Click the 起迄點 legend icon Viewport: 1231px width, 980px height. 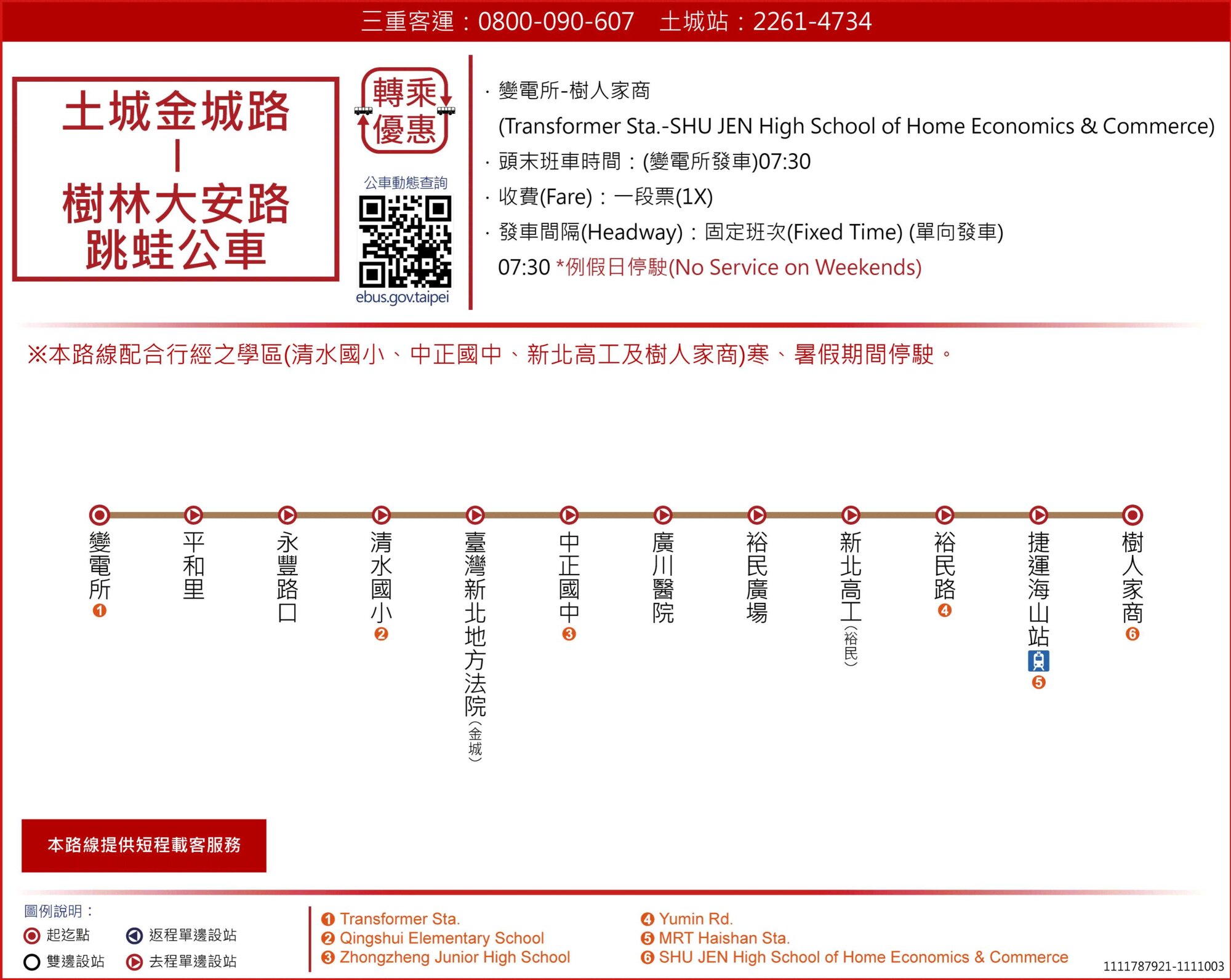click(31, 936)
